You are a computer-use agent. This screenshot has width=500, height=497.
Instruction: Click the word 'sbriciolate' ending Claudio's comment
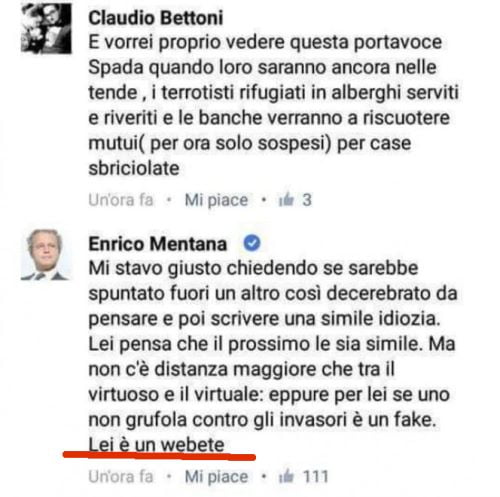(x=134, y=168)
